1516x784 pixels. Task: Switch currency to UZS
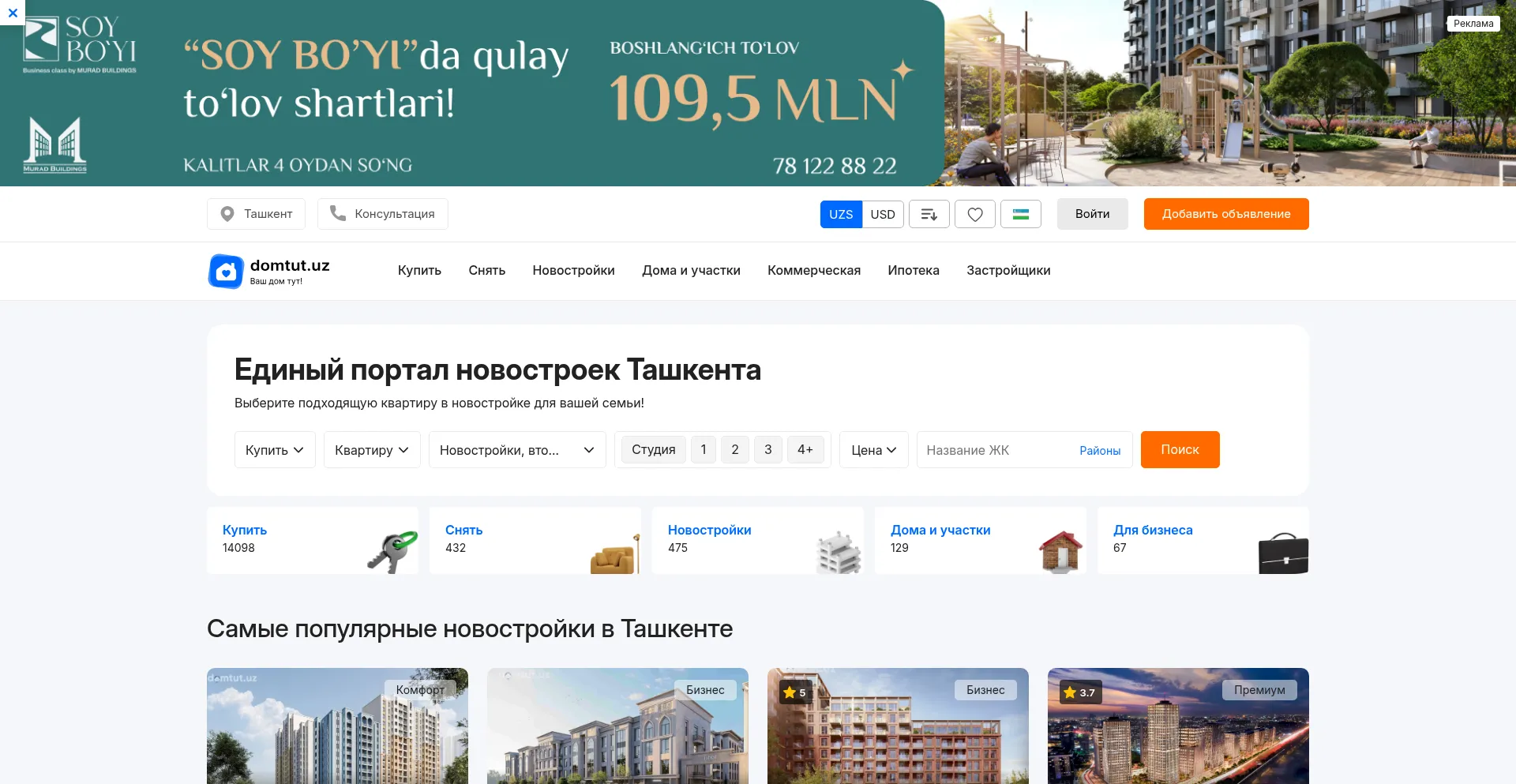[841, 214]
